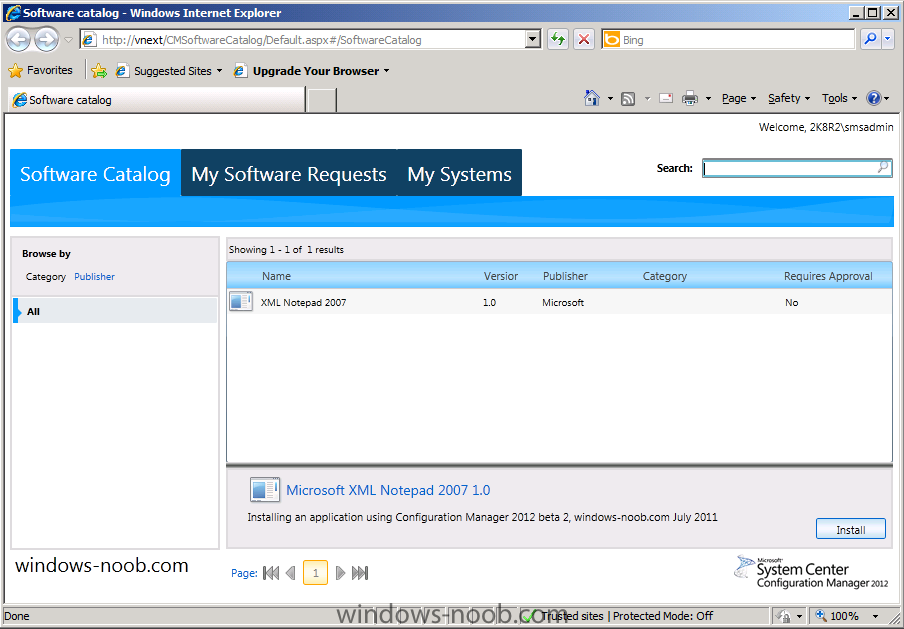The height and width of the screenshot is (629, 904).
Task: Click the green Refresh page icon
Action: 558,40
